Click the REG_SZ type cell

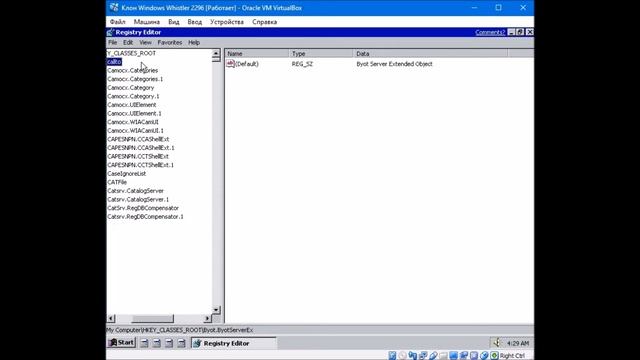click(x=302, y=64)
